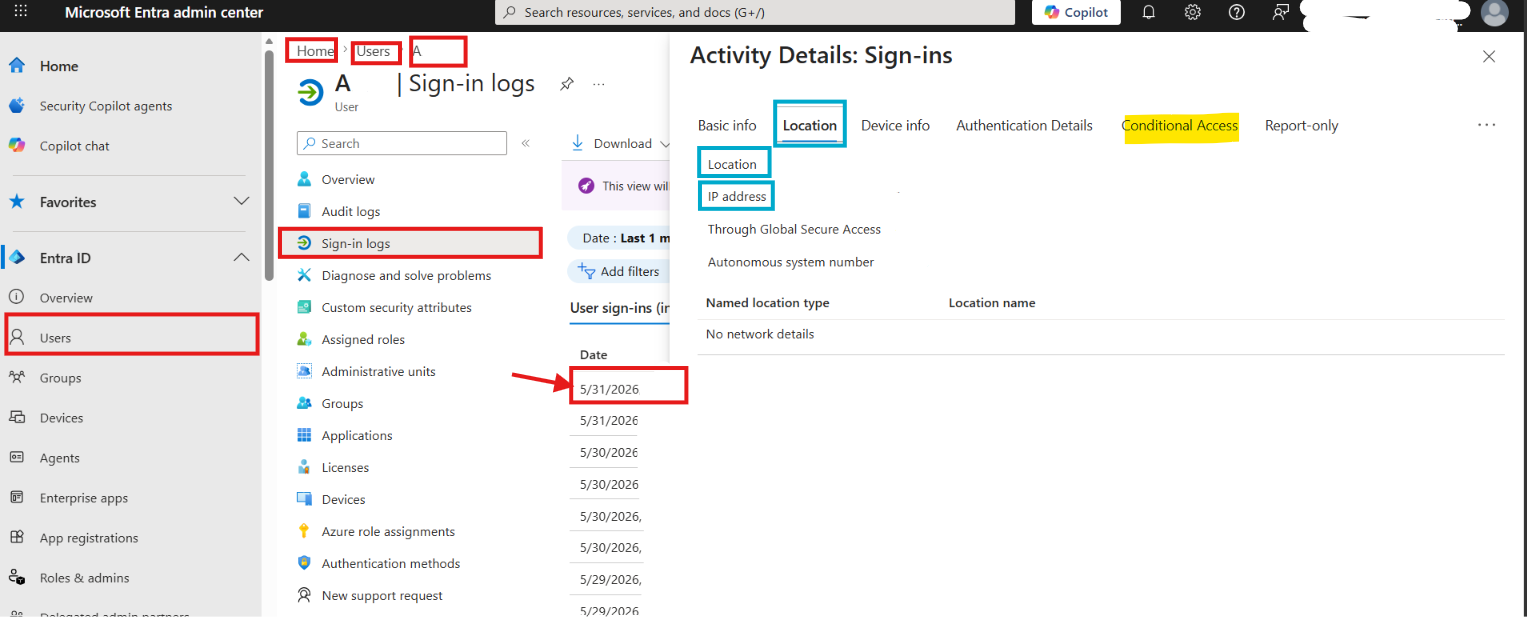
Task: Open Devices in Entra ID navigation
Action: pyautogui.click(x=61, y=418)
